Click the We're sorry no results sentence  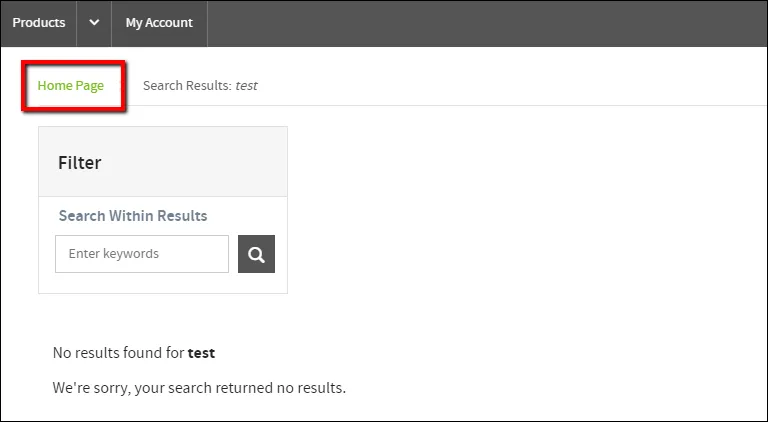(199, 388)
